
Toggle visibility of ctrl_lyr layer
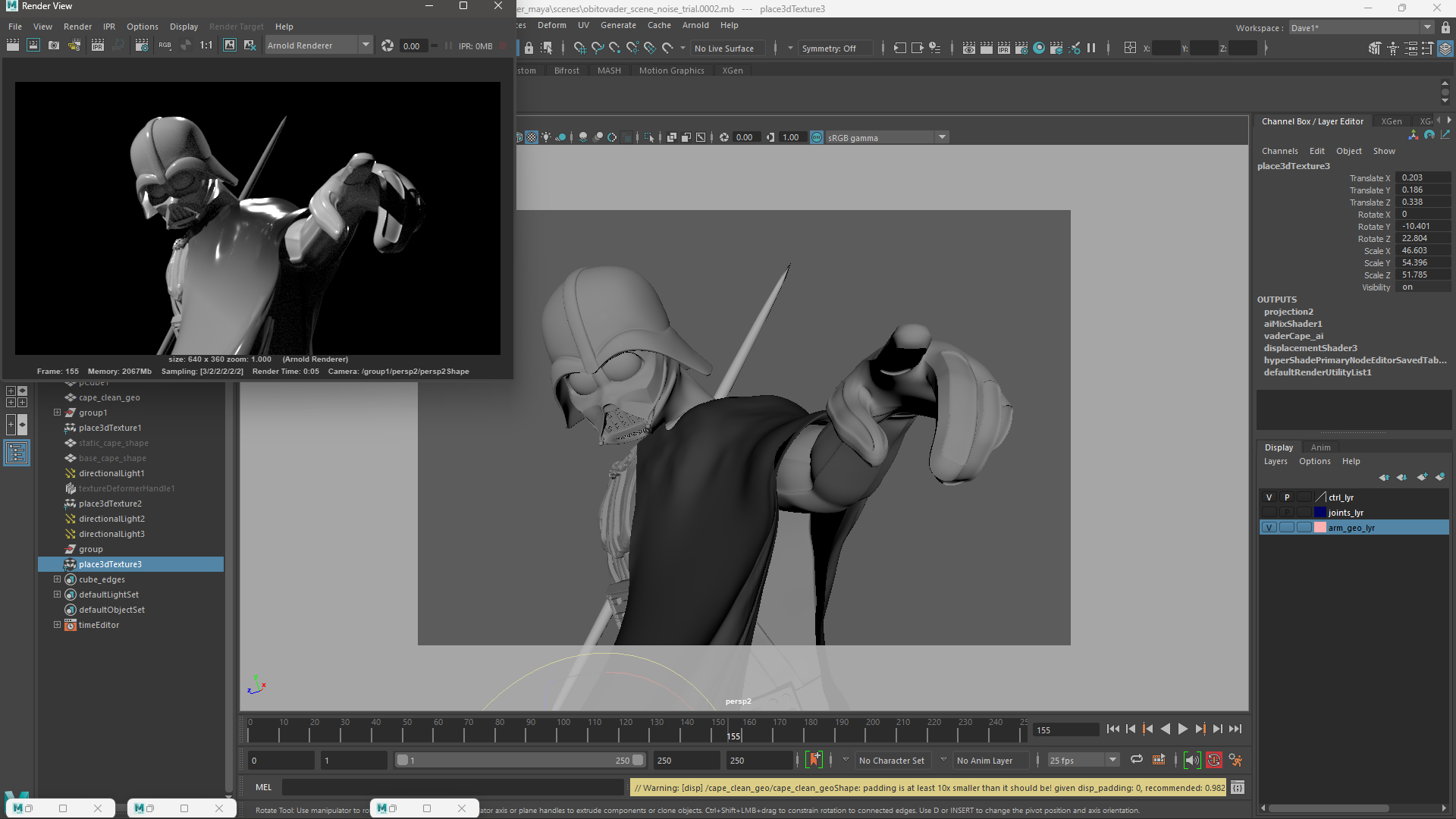(1269, 497)
